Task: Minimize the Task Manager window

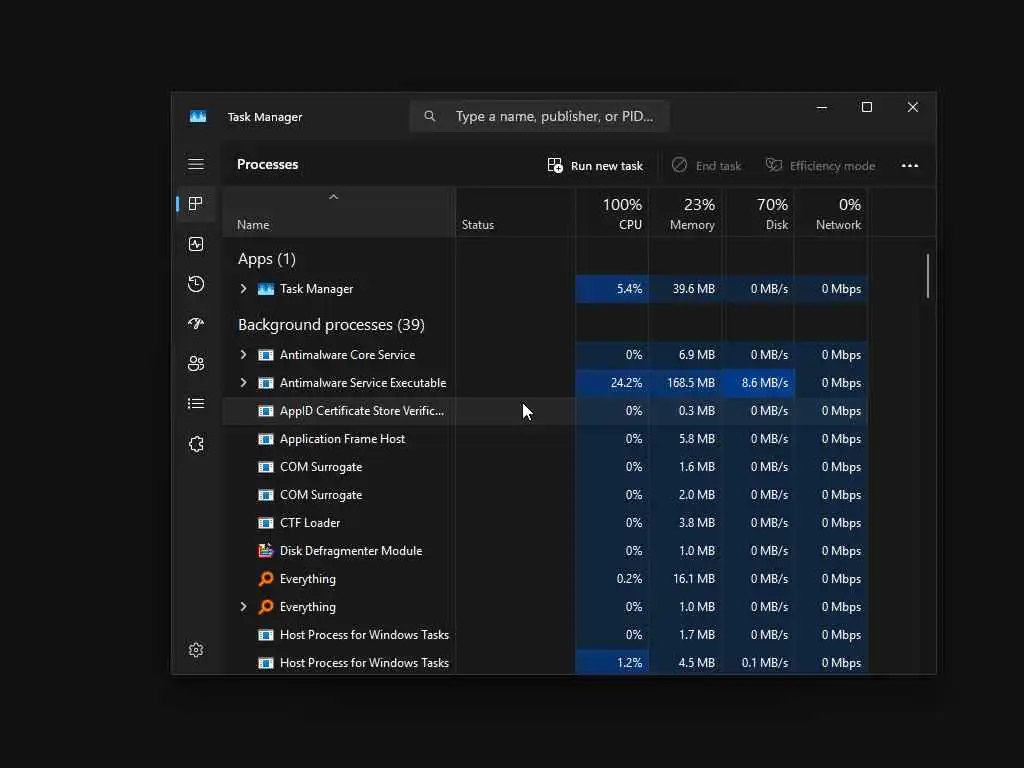Action: (822, 107)
